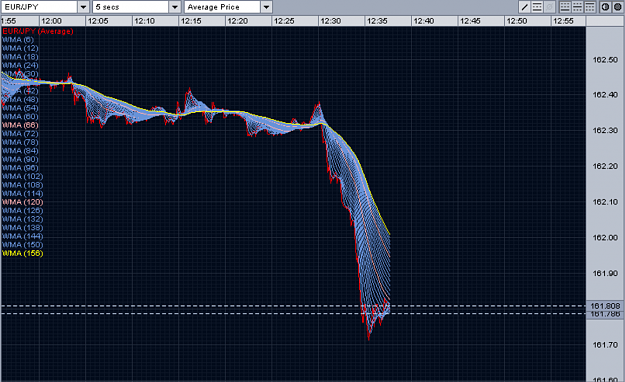This screenshot has width=625, height=382.
Task: Select the WMA (54) legend entry
Action: pos(20,108)
